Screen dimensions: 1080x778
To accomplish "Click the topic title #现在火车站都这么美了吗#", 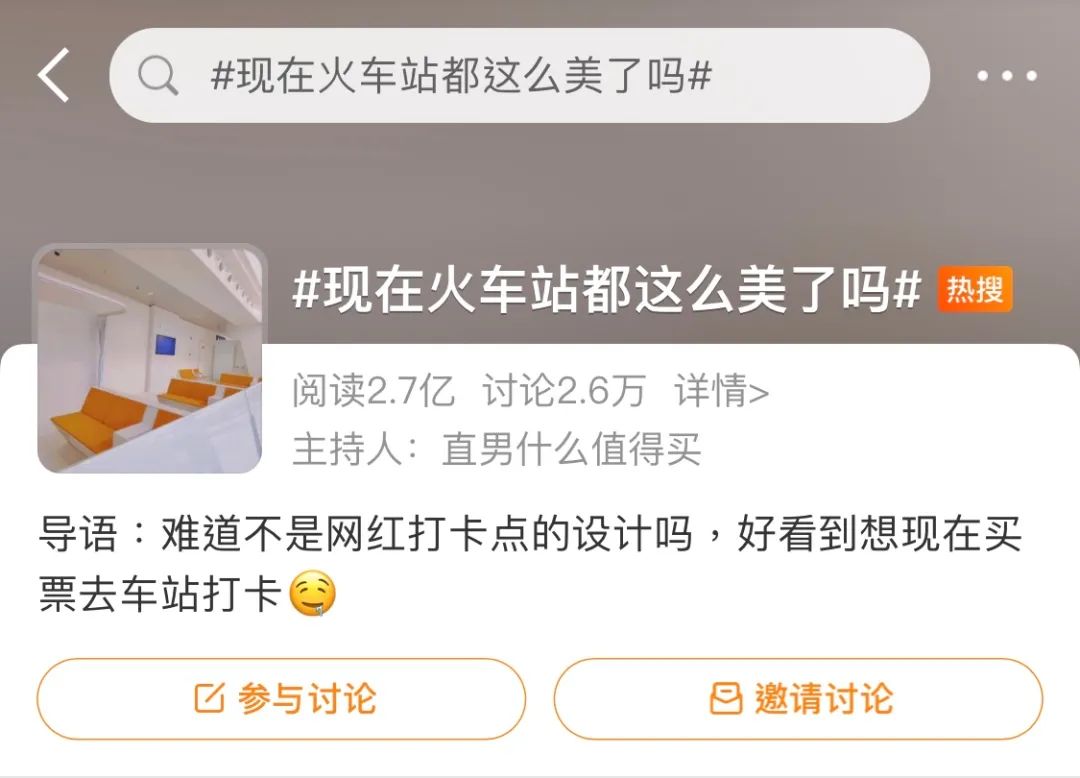I will click(607, 289).
